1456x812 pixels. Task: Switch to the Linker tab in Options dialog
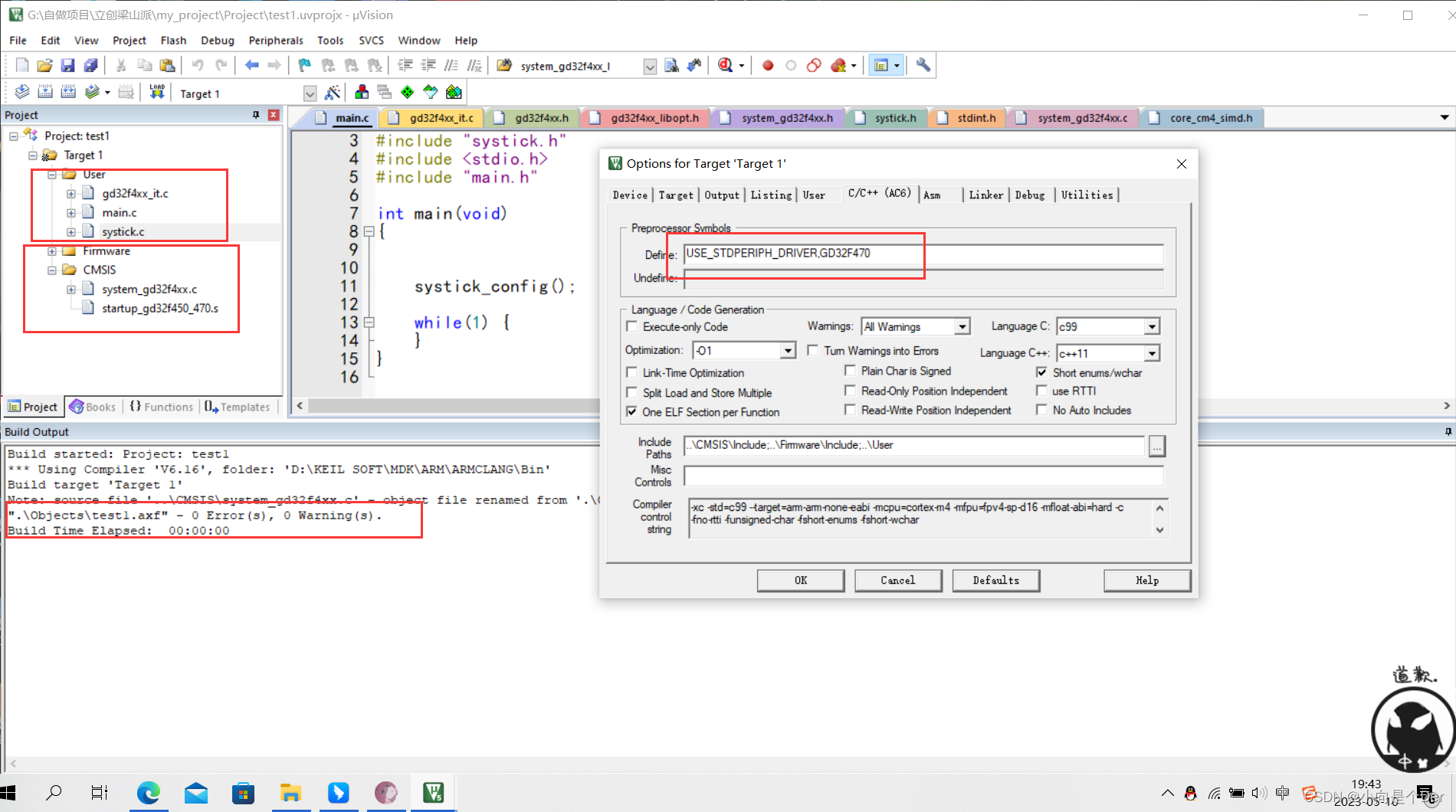point(985,195)
